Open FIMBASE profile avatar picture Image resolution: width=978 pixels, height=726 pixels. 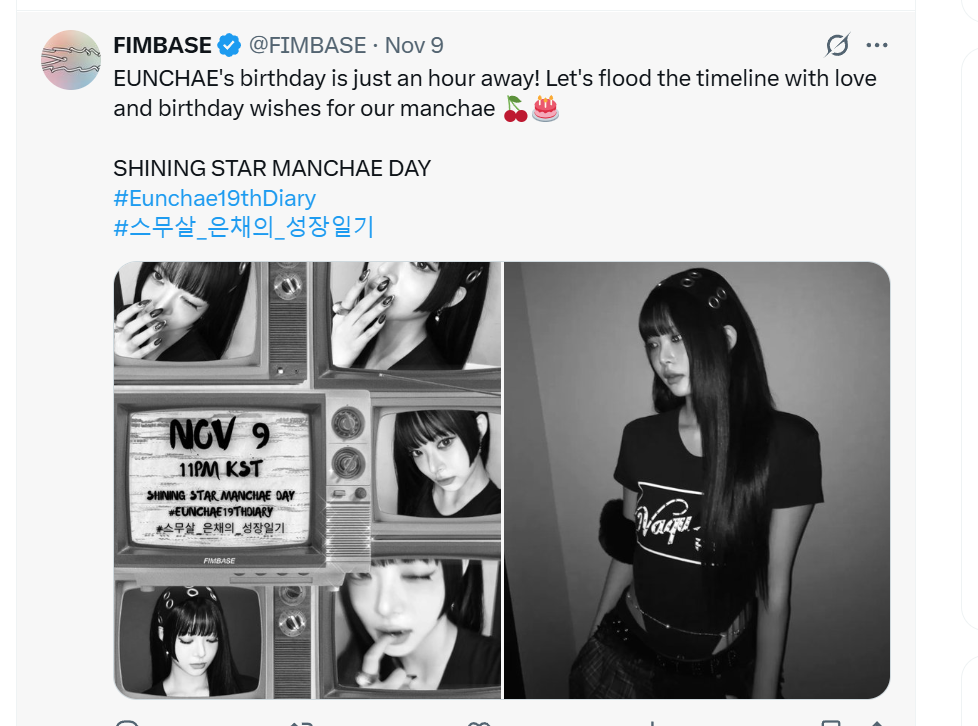tap(70, 60)
